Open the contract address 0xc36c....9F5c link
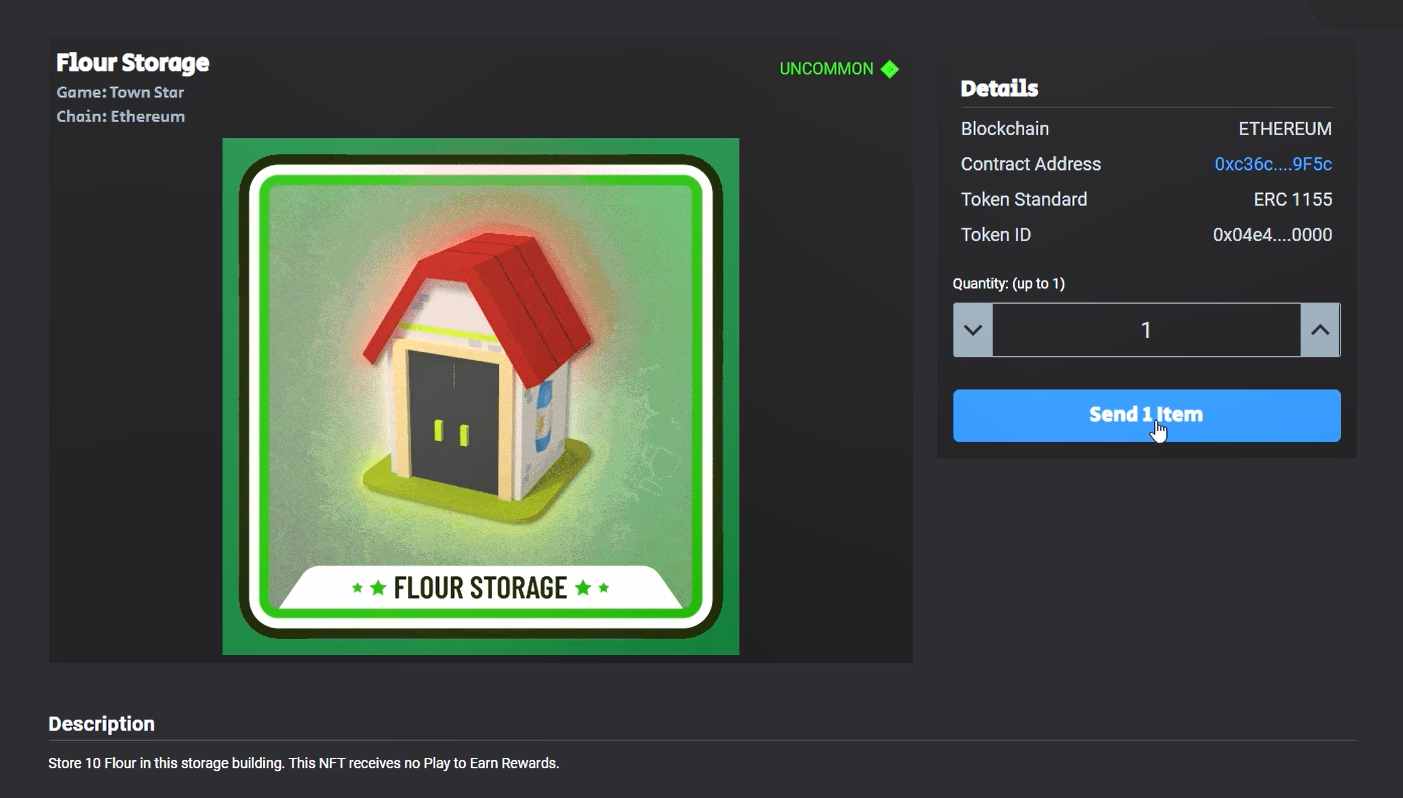Screen dimensions: 1403x798 [1273, 164]
